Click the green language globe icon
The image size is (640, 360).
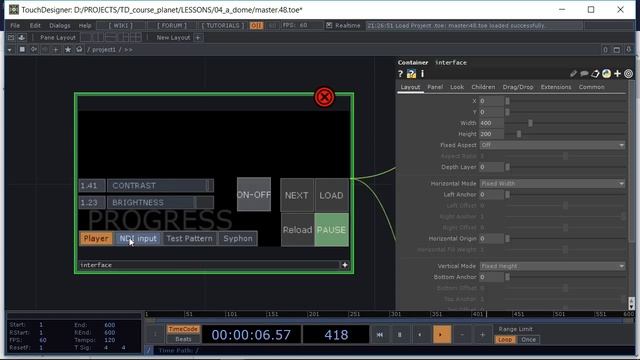click(x=606, y=74)
